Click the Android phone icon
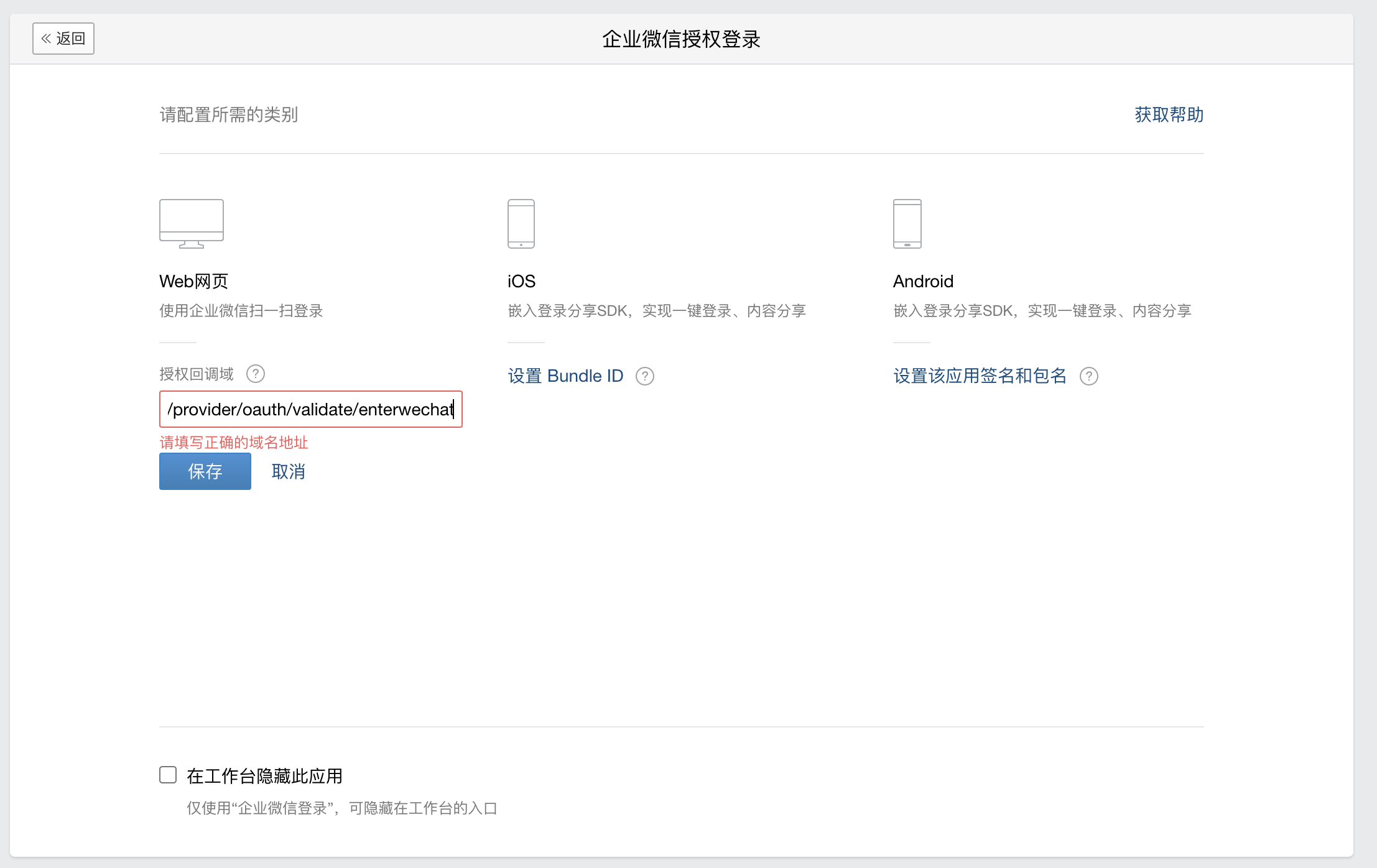The width and height of the screenshot is (1377, 868). click(907, 224)
